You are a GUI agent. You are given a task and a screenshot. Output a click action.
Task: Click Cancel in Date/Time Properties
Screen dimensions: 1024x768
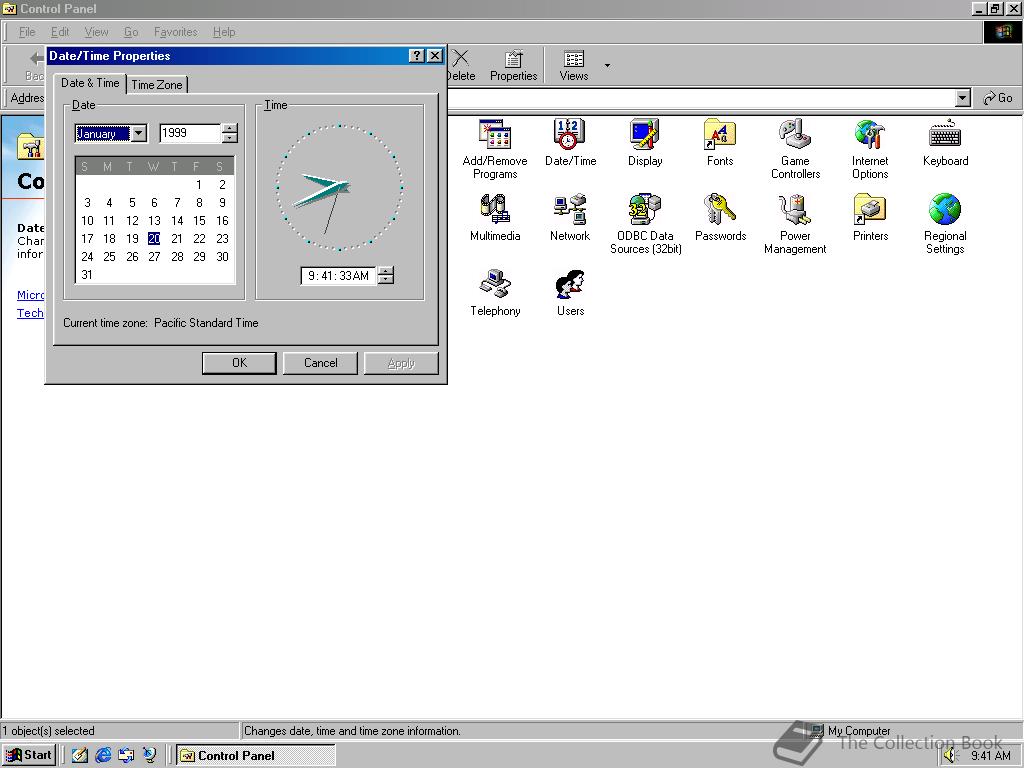coord(320,363)
